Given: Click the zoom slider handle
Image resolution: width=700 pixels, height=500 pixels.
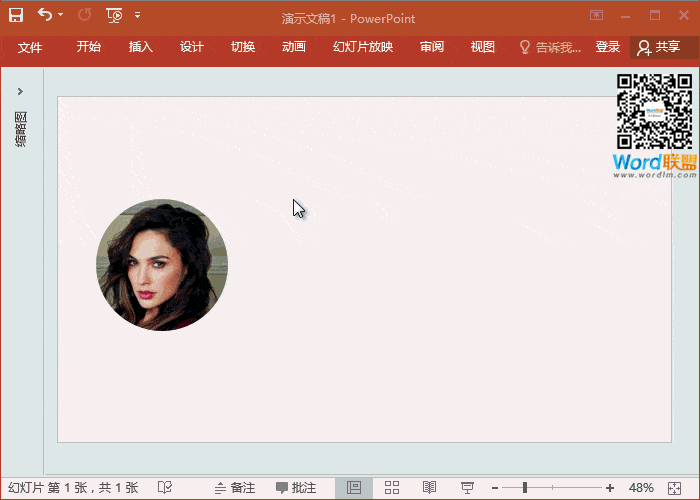Looking at the screenshot, I should [525, 488].
